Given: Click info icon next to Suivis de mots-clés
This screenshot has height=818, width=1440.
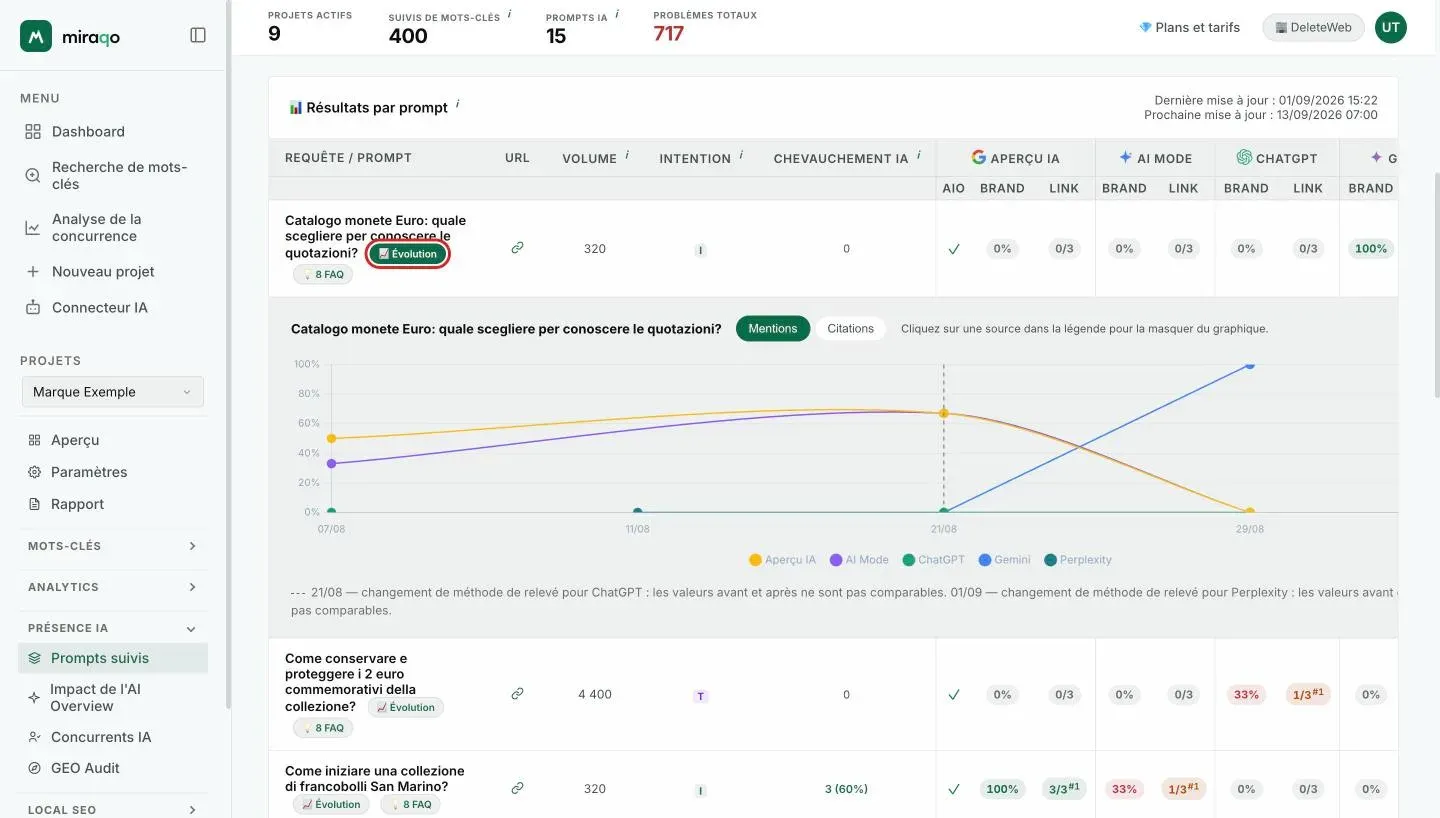Looking at the screenshot, I should (x=509, y=14).
